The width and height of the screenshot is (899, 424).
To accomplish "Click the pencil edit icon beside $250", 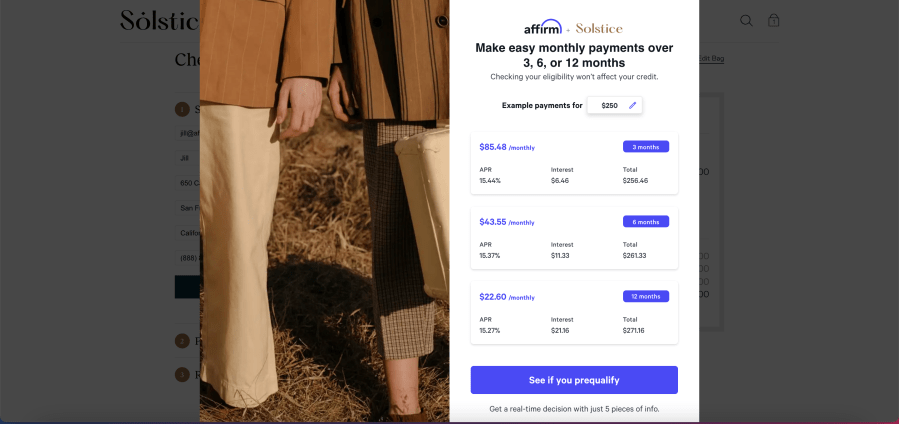I will click(632, 105).
